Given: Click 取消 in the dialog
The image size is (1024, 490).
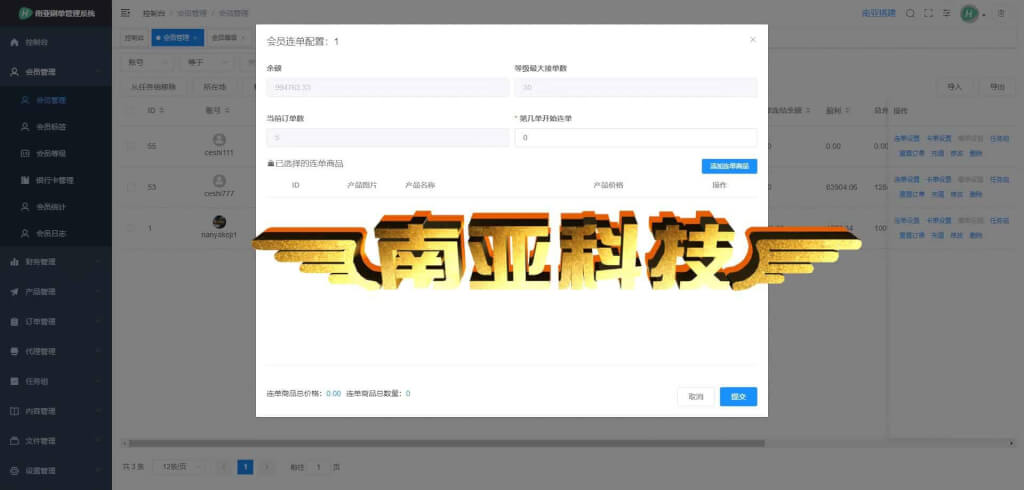Looking at the screenshot, I should (696, 397).
